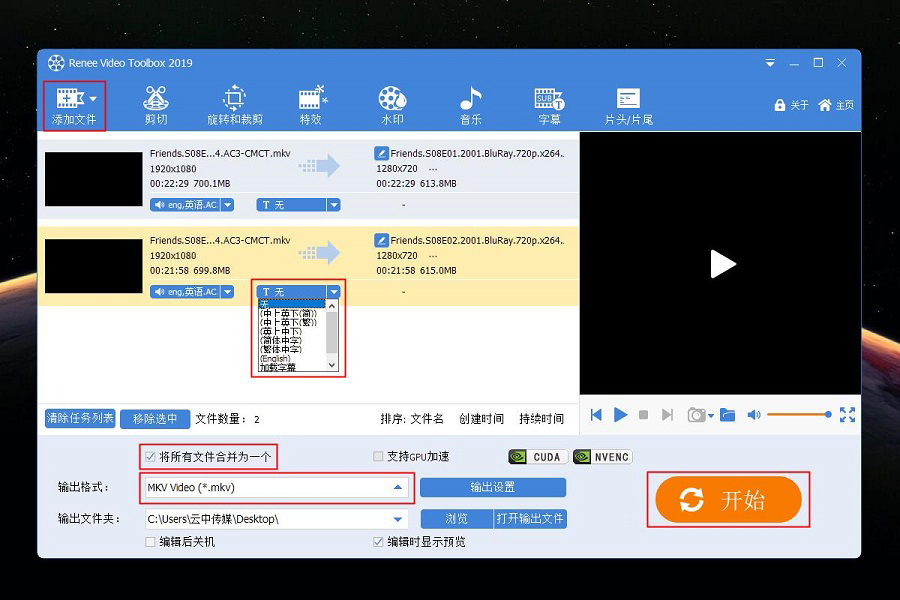Click the Add Files (添加文件) icon
This screenshot has height=600, width=900.
(x=68, y=98)
